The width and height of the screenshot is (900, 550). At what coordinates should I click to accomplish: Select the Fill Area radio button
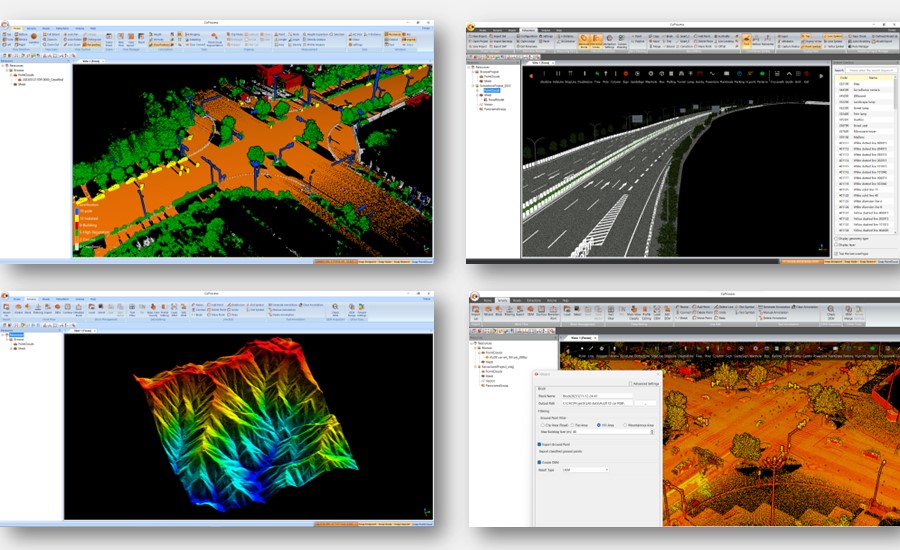pos(598,425)
